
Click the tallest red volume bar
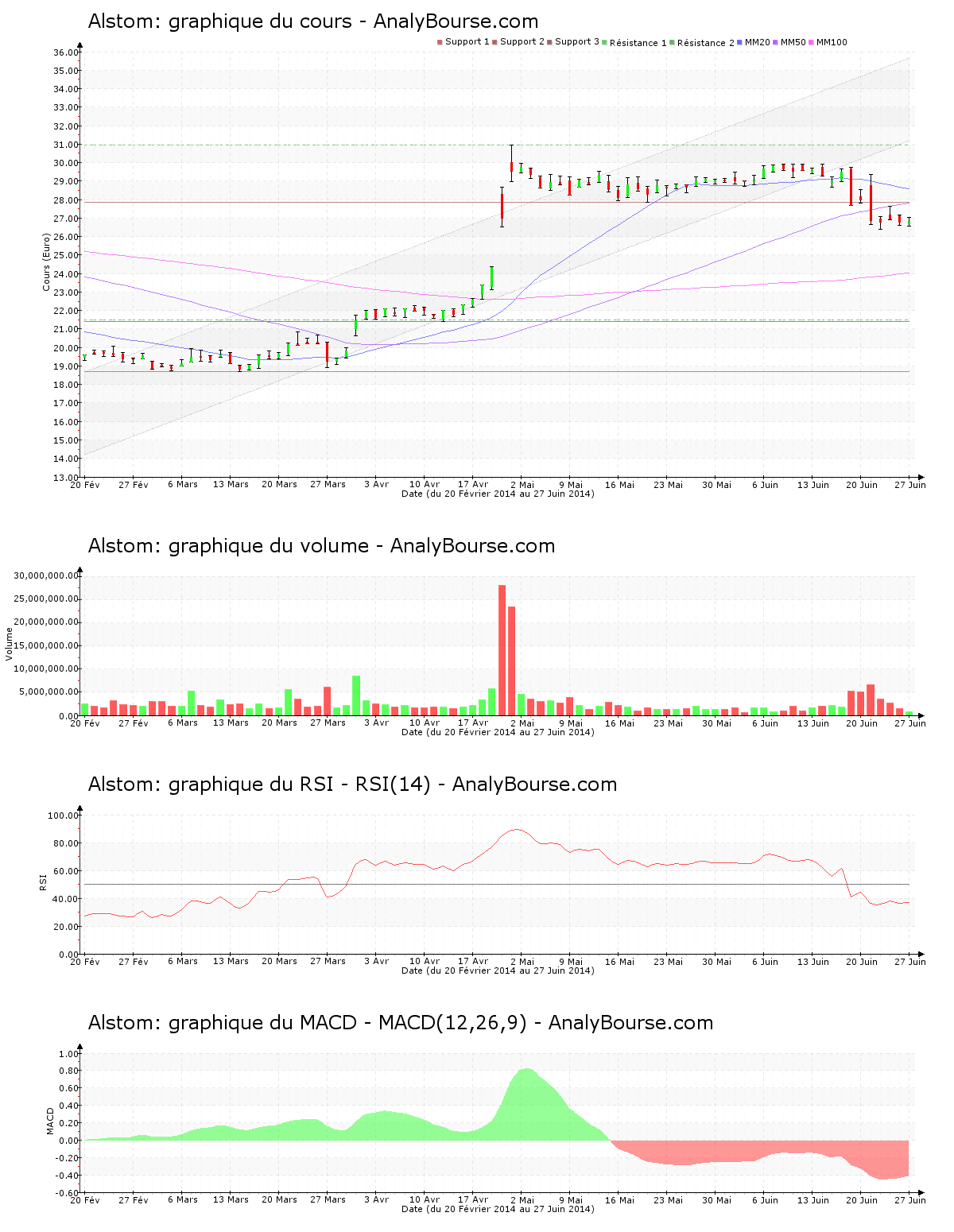502,650
